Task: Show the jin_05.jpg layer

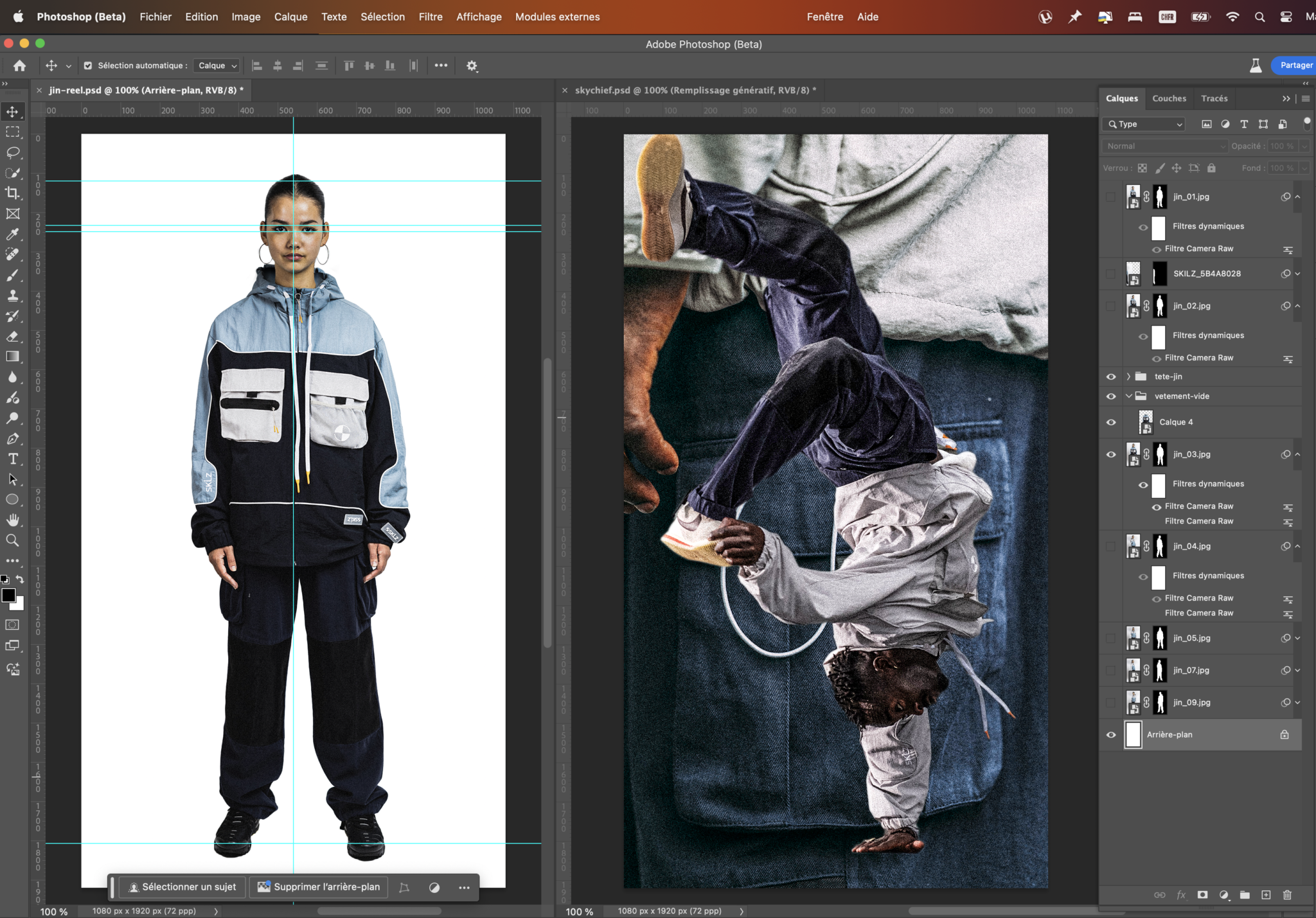Action: 1111,639
